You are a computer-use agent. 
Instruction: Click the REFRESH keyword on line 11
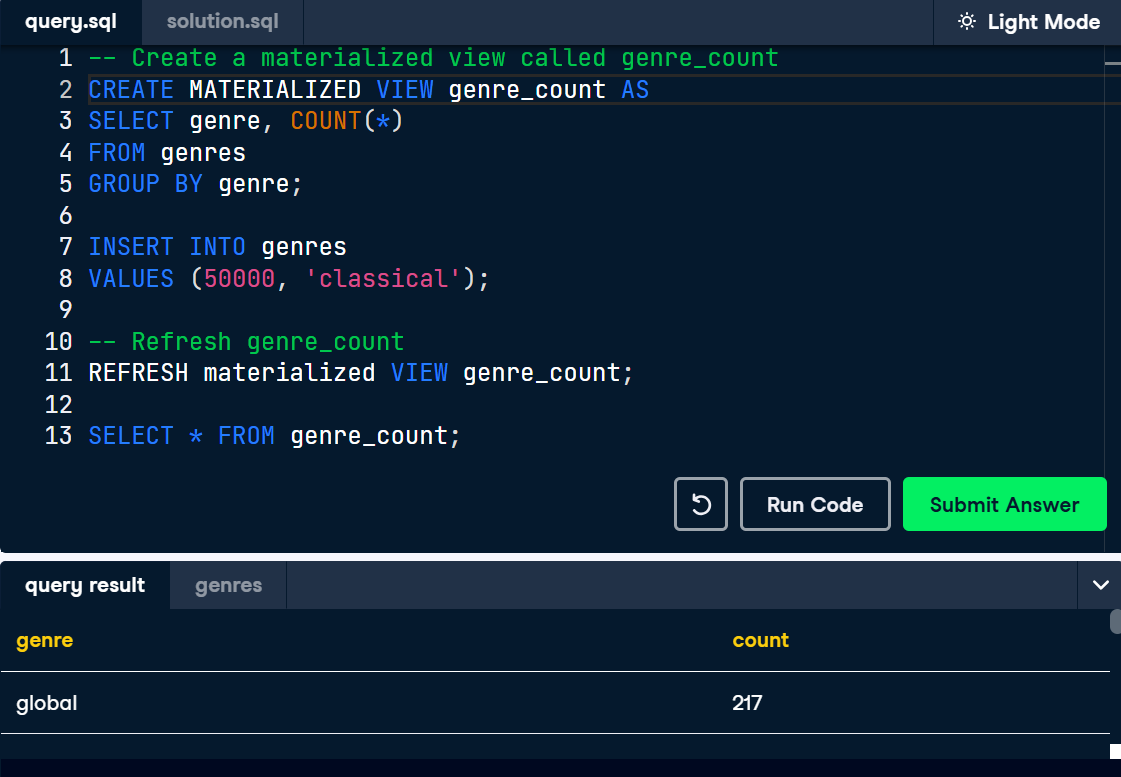[139, 372]
